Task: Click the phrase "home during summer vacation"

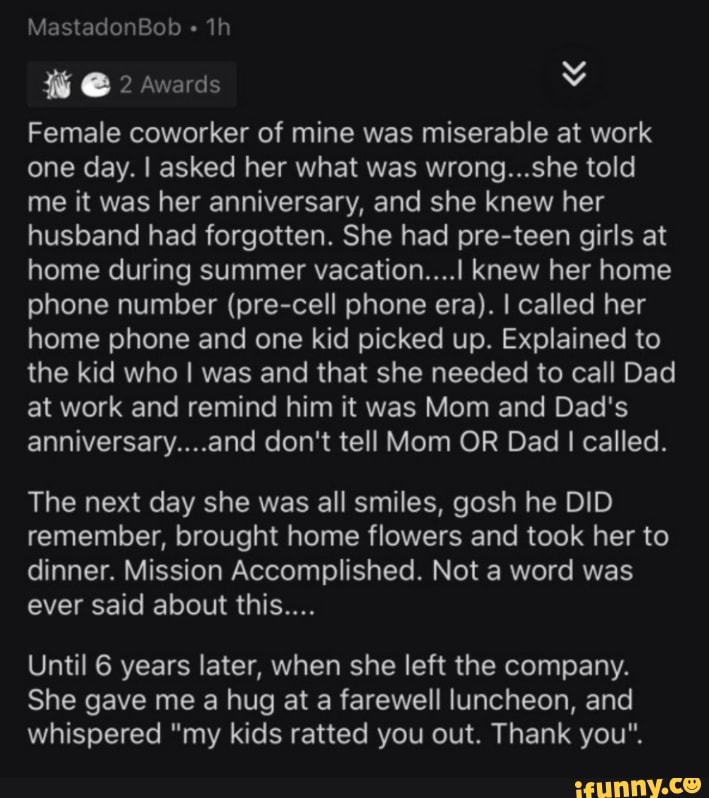Action: point(226,271)
